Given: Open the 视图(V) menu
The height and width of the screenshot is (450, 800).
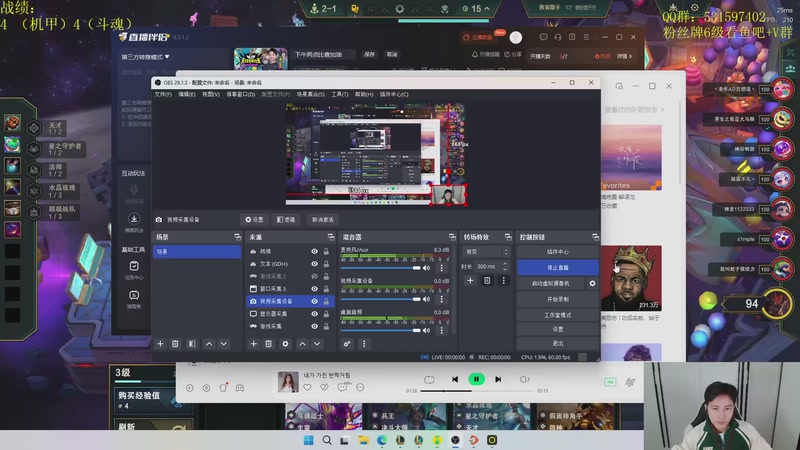Looking at the screenshot, I should [x=211, y=94].
